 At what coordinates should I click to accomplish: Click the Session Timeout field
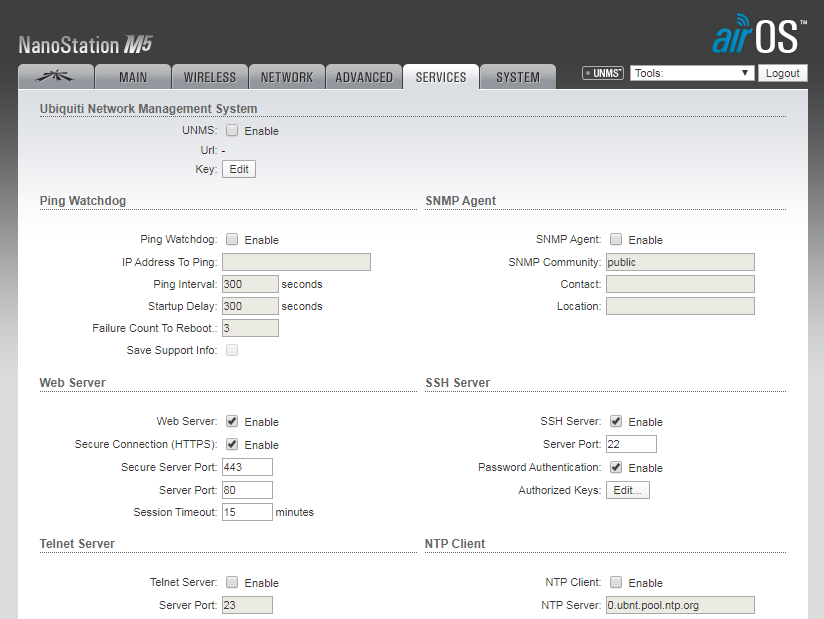(x=248, y=512)
